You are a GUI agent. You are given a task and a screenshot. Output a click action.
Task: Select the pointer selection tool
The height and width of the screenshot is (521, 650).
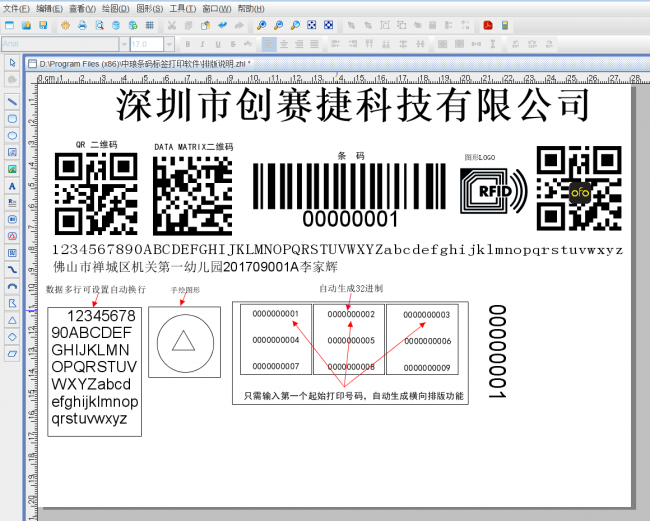point(12,63)
